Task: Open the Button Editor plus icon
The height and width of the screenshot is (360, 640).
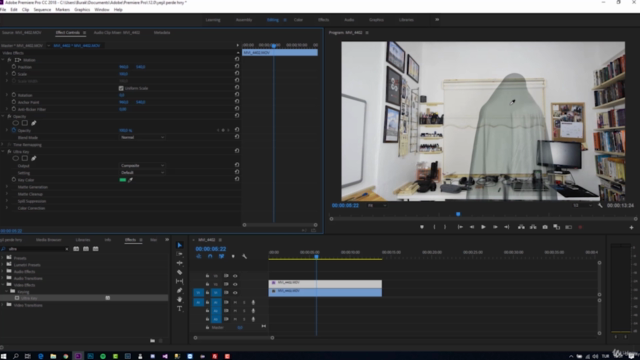Action: [631, 227]
